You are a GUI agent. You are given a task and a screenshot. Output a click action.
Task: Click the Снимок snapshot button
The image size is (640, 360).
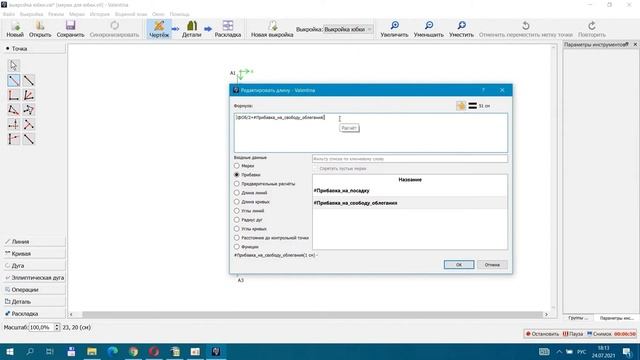tap(599, 334)
